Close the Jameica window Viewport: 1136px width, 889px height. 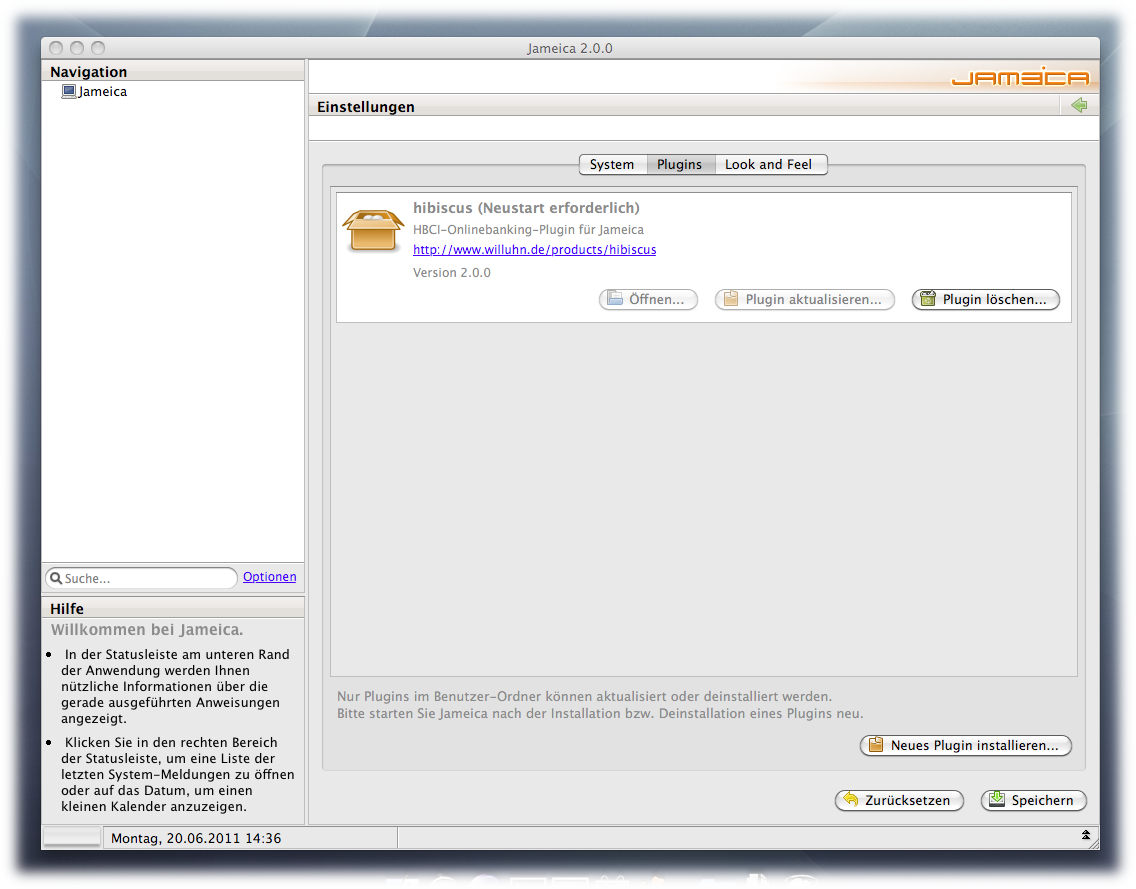[x=56, y=48]
